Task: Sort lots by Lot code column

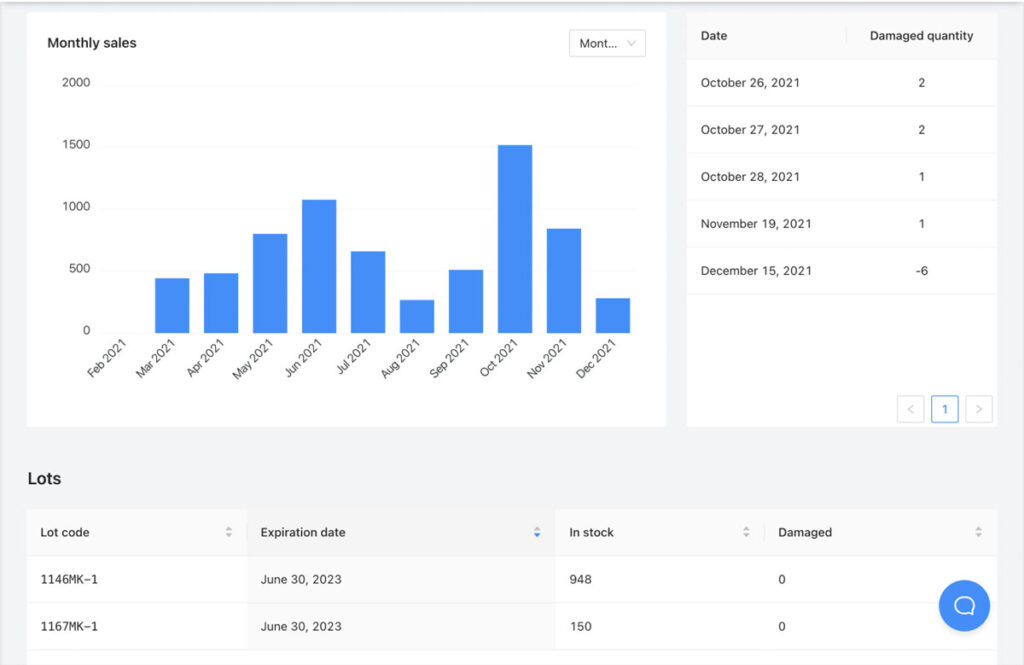Action: [229, 532]
